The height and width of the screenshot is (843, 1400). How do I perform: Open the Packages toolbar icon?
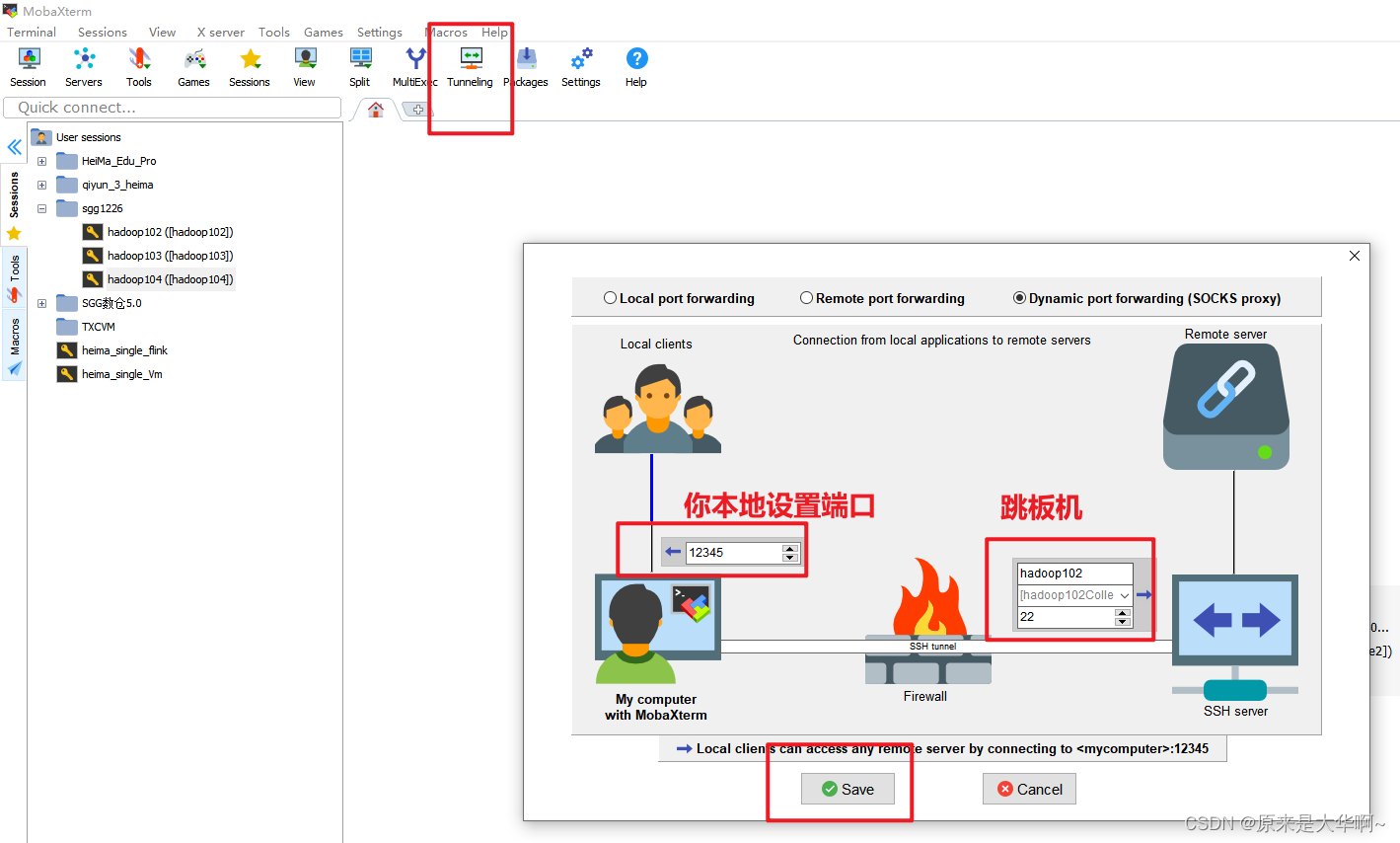click(x=527, y=67)
